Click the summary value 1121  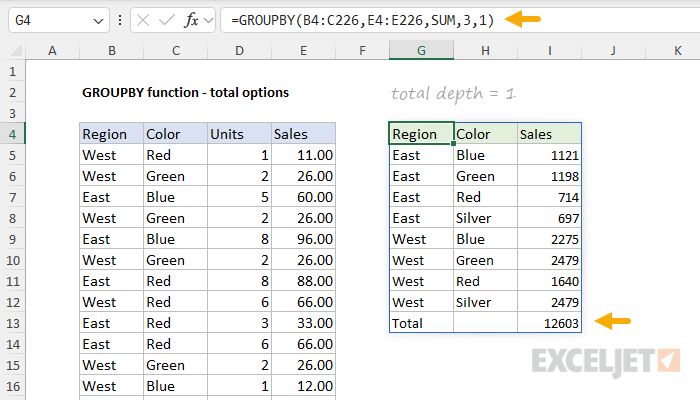(x=550, y=155)
